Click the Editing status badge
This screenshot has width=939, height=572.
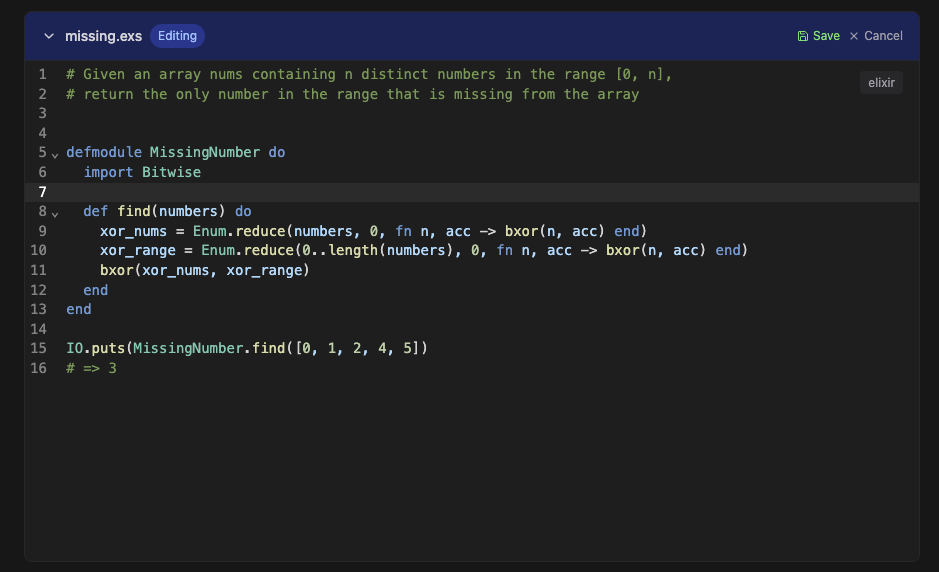tap(177, 36)
